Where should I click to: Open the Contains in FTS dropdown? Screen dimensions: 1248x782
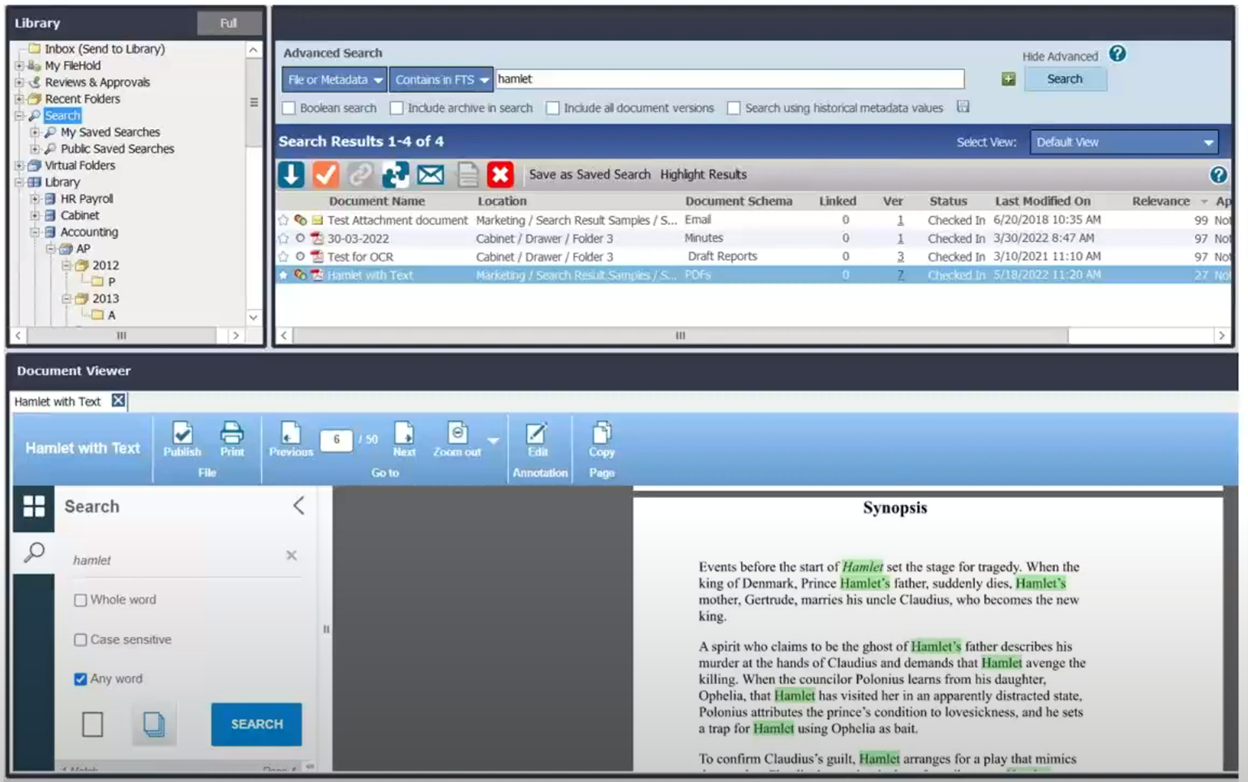(441, 79)
